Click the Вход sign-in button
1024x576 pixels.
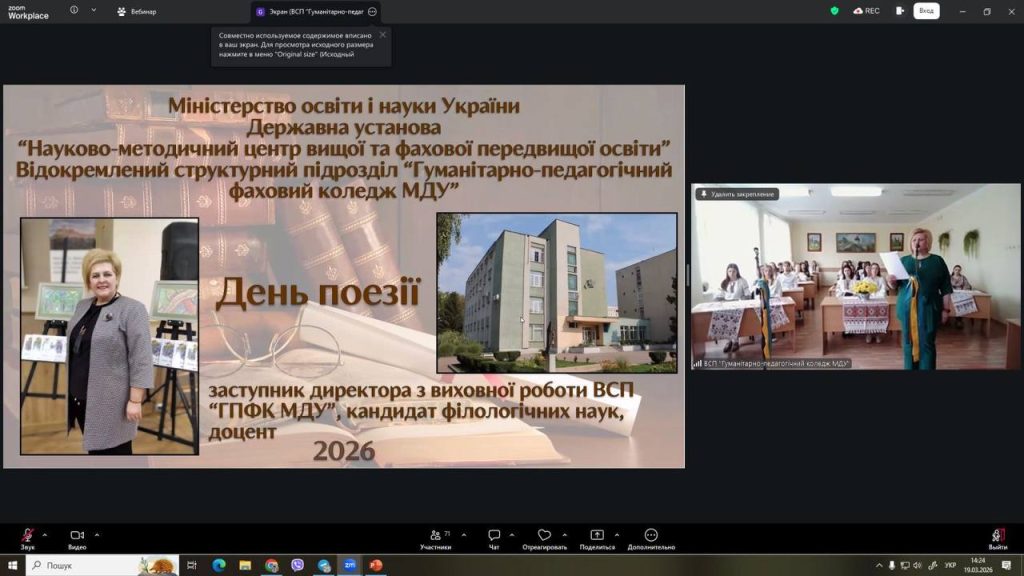926,11
